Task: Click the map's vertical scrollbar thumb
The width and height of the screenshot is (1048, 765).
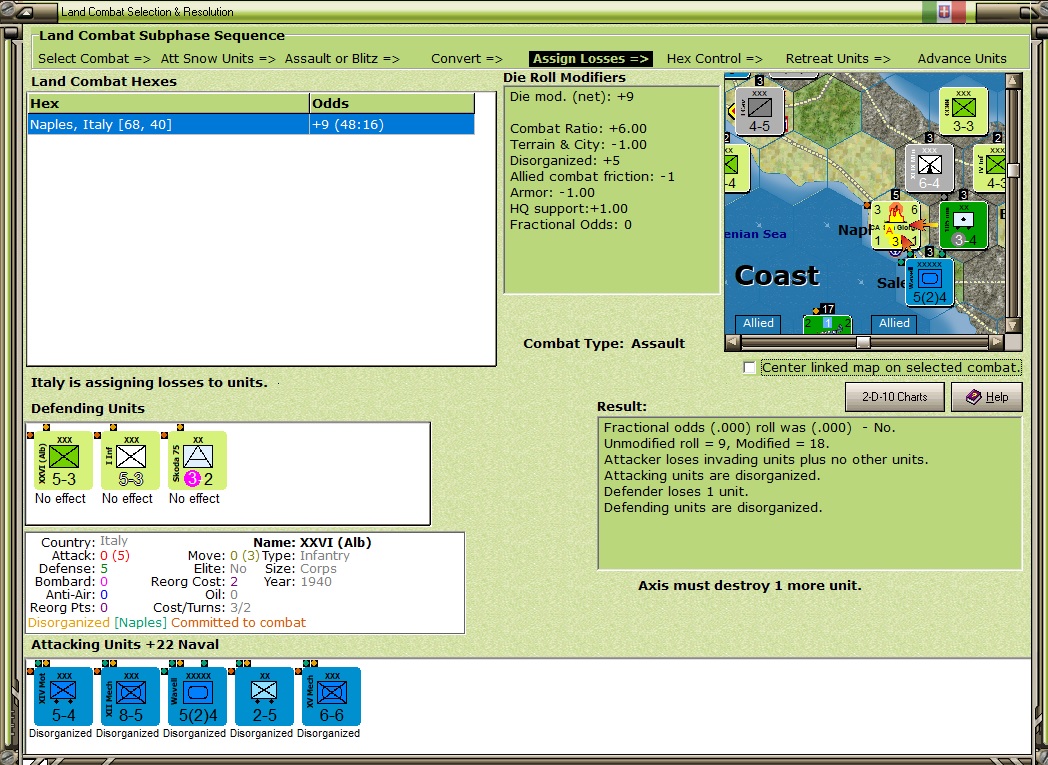Action: (x=1013, y=170)
